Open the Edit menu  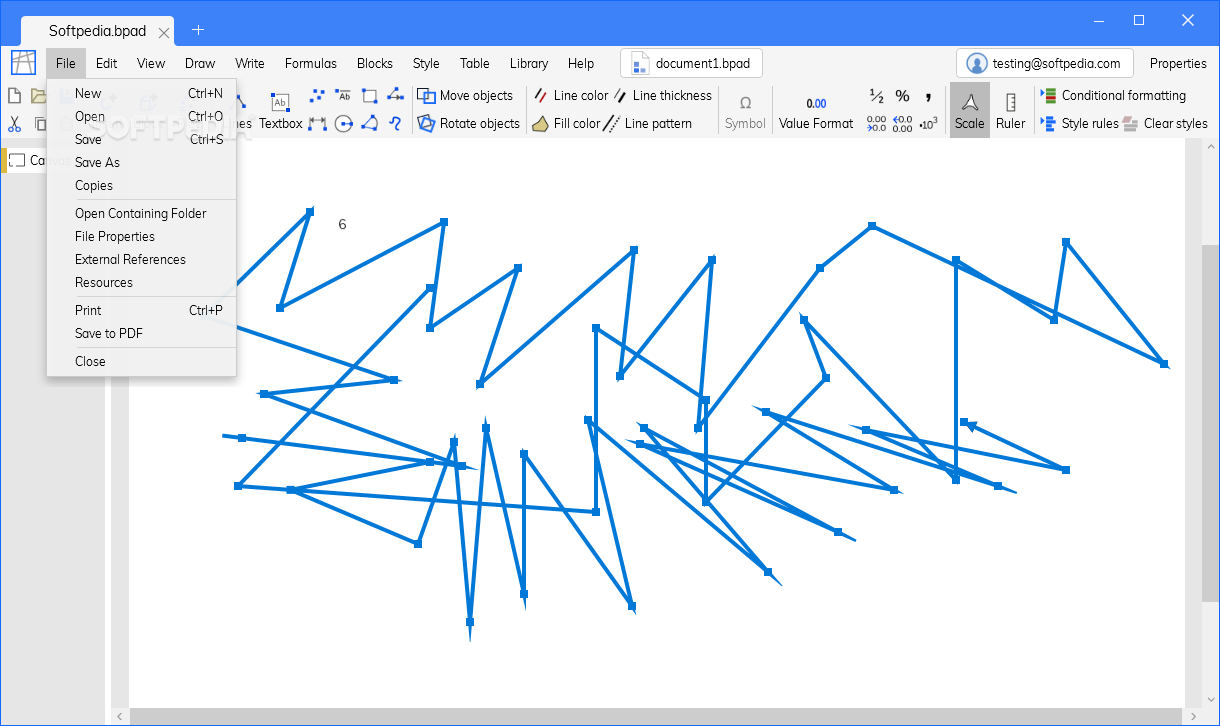tap(107, 63)
